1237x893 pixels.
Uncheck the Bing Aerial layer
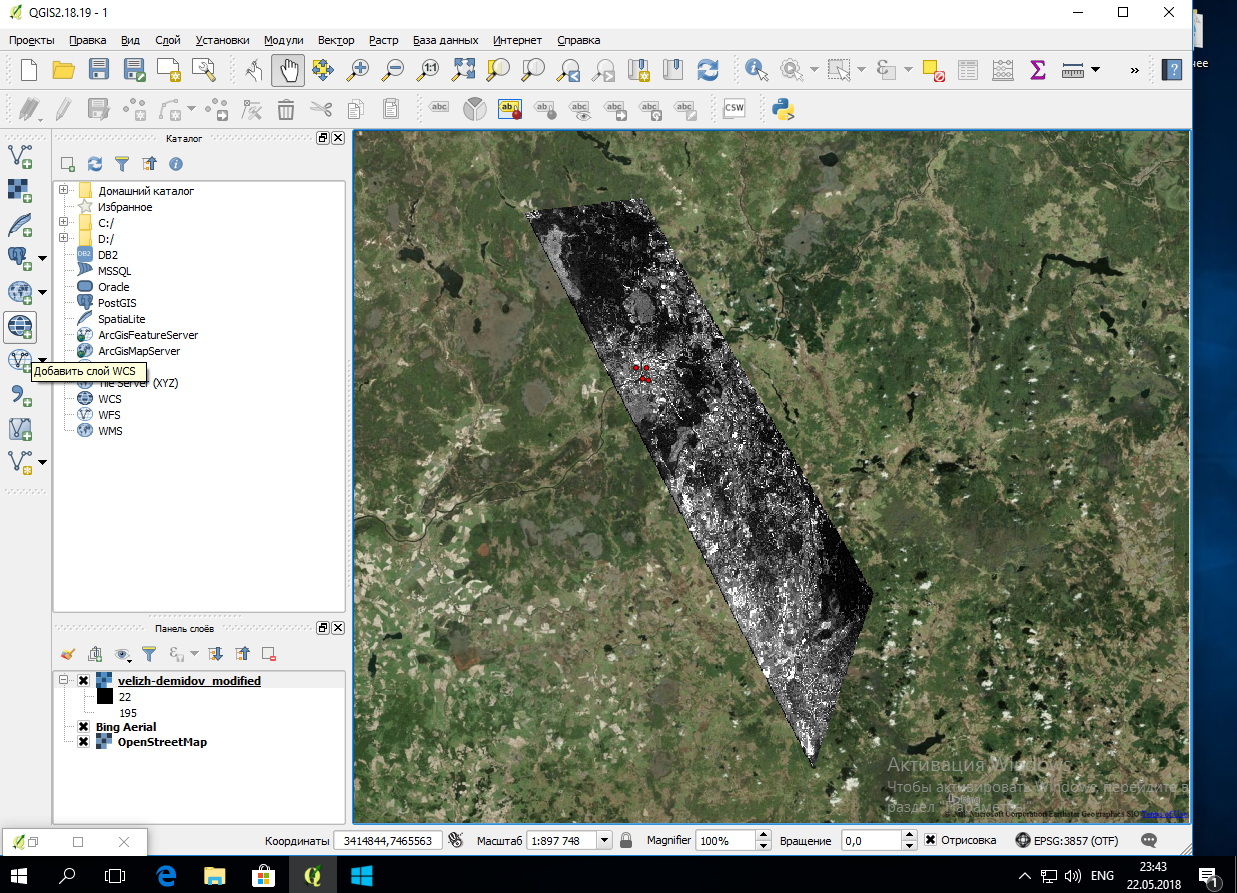click(84, 727)
